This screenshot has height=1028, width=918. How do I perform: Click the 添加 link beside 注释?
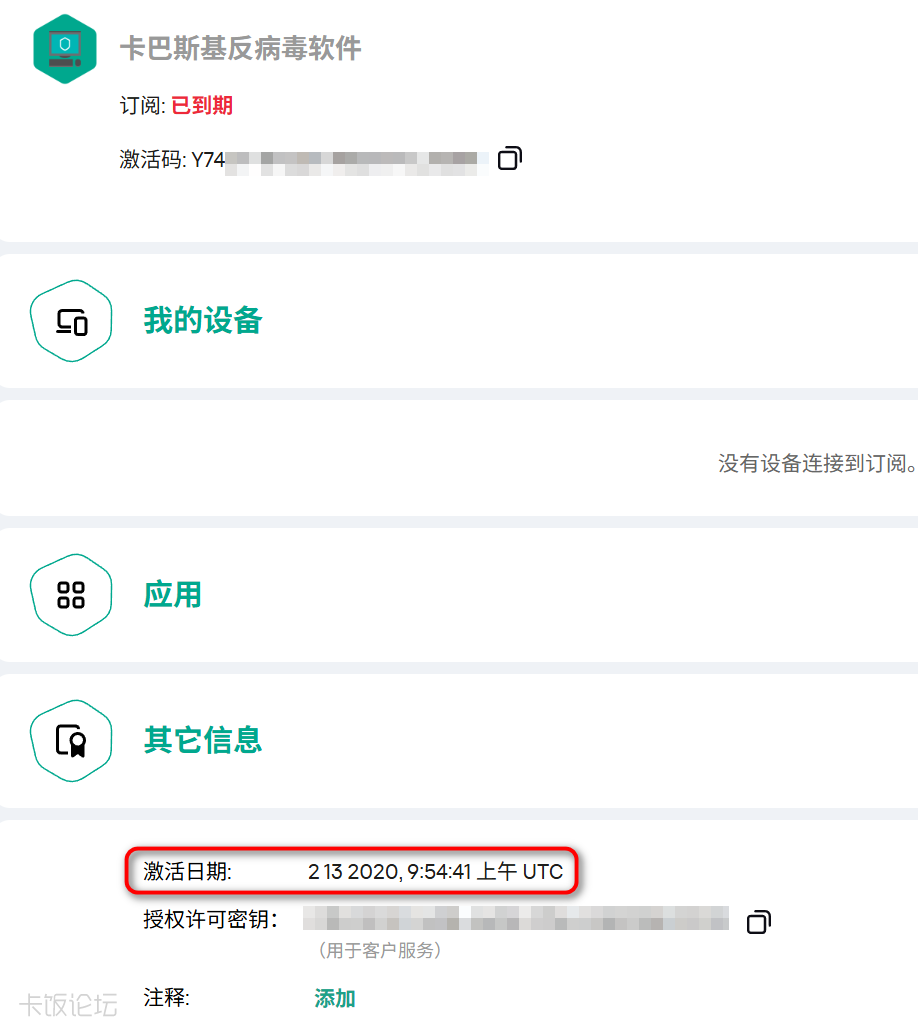335,998
